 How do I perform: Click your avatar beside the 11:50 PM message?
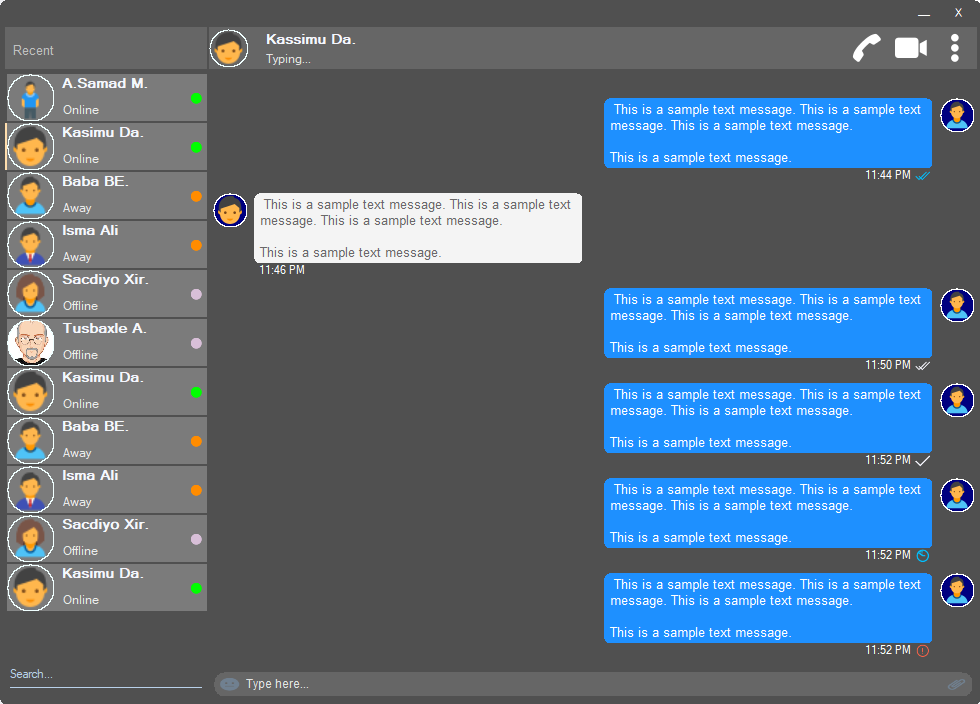click(957, 305)
